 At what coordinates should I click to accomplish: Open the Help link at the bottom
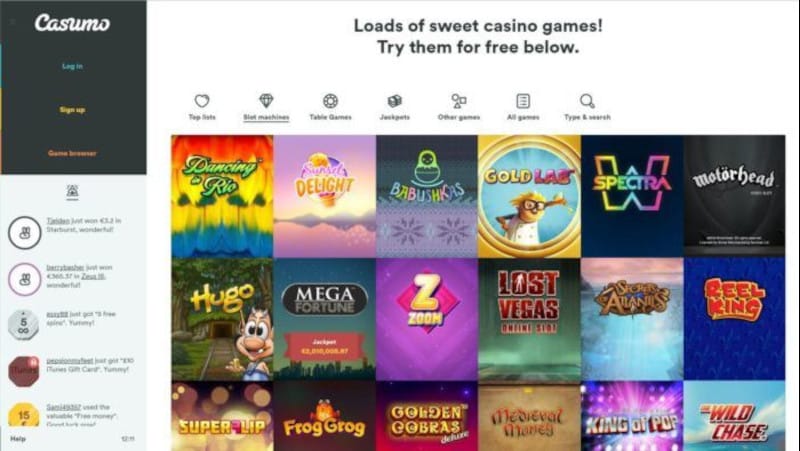click(x=18, y=439)
